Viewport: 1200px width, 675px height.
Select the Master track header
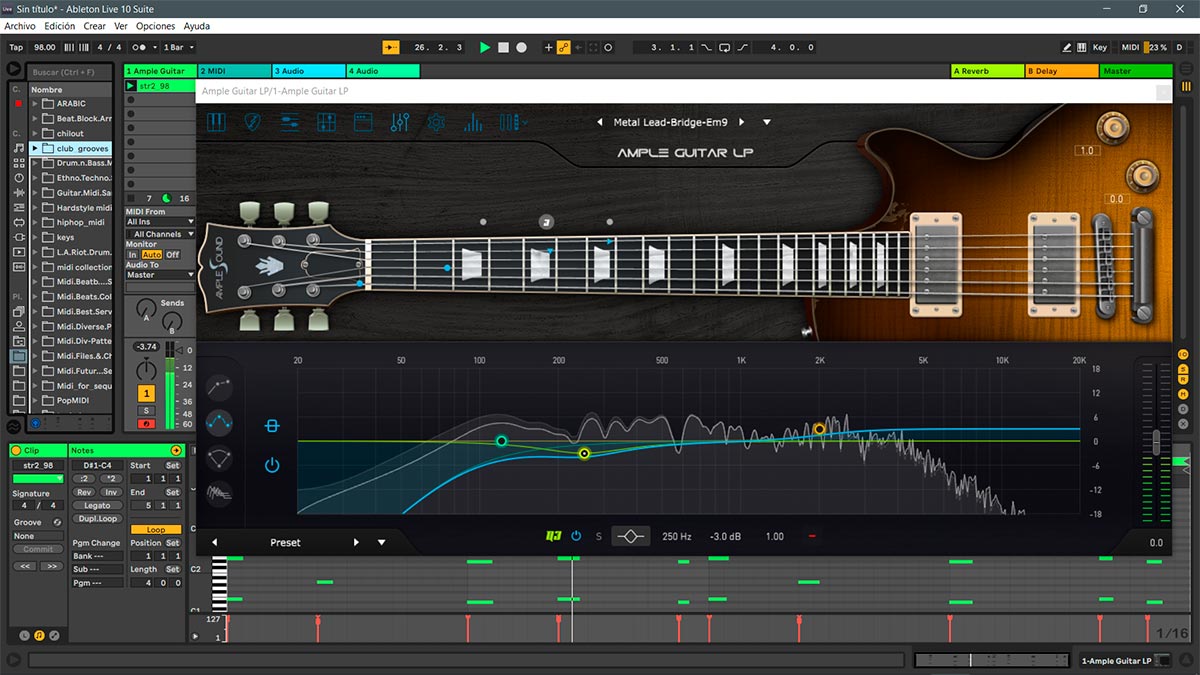(1135, 71)
